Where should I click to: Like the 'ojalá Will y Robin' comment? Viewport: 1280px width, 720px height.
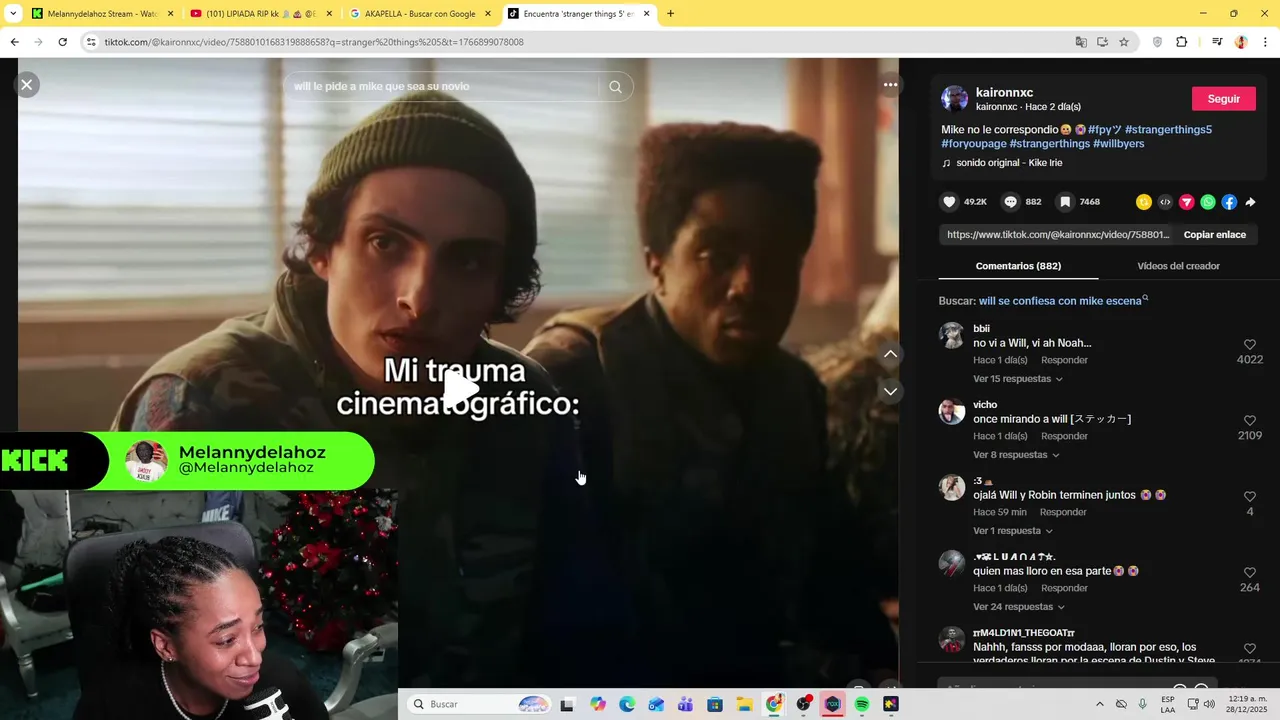1250,497
